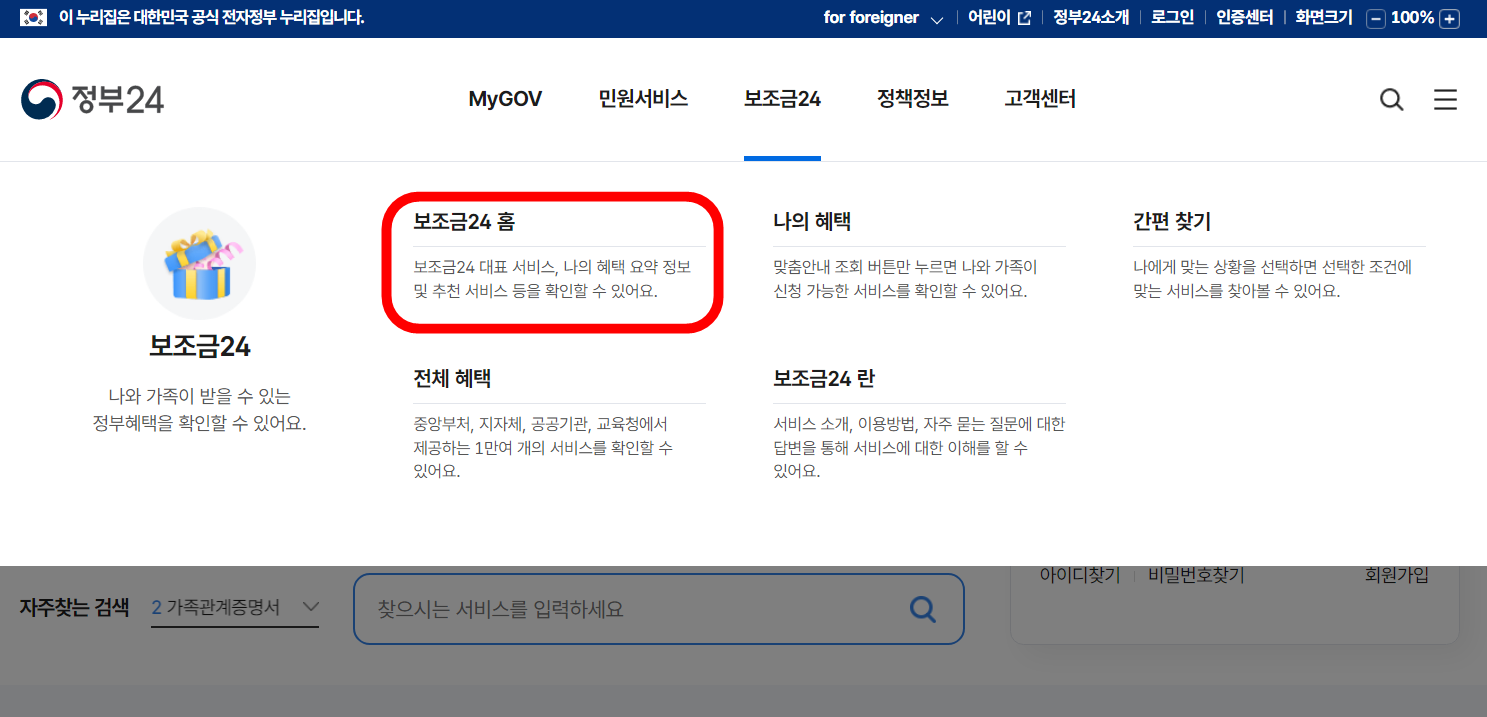Screen dimensions: 1487x717
Task: Click the 정부24 logo
Action: 92,99
